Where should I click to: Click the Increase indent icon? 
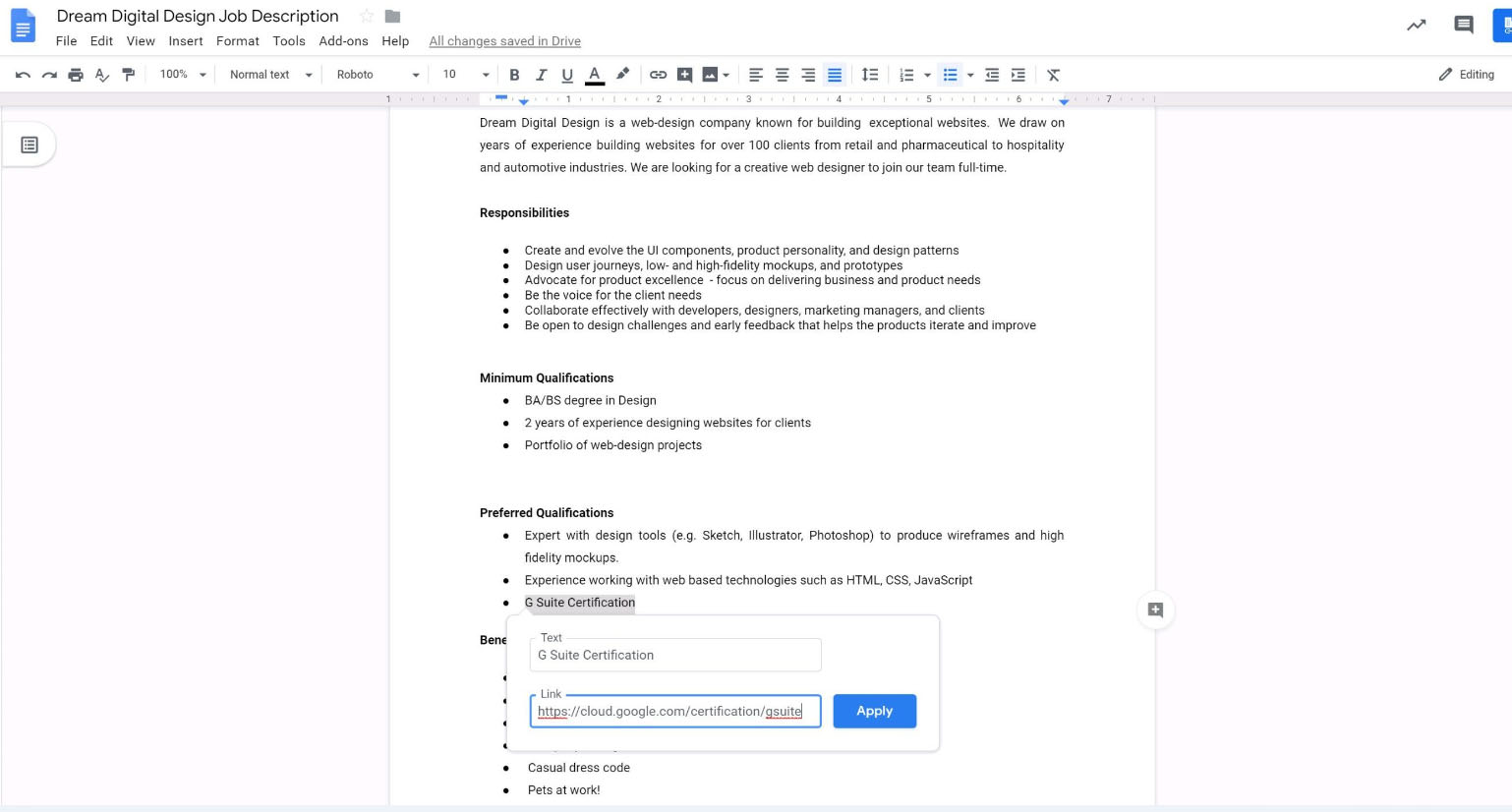click(x=1018, y=75)
